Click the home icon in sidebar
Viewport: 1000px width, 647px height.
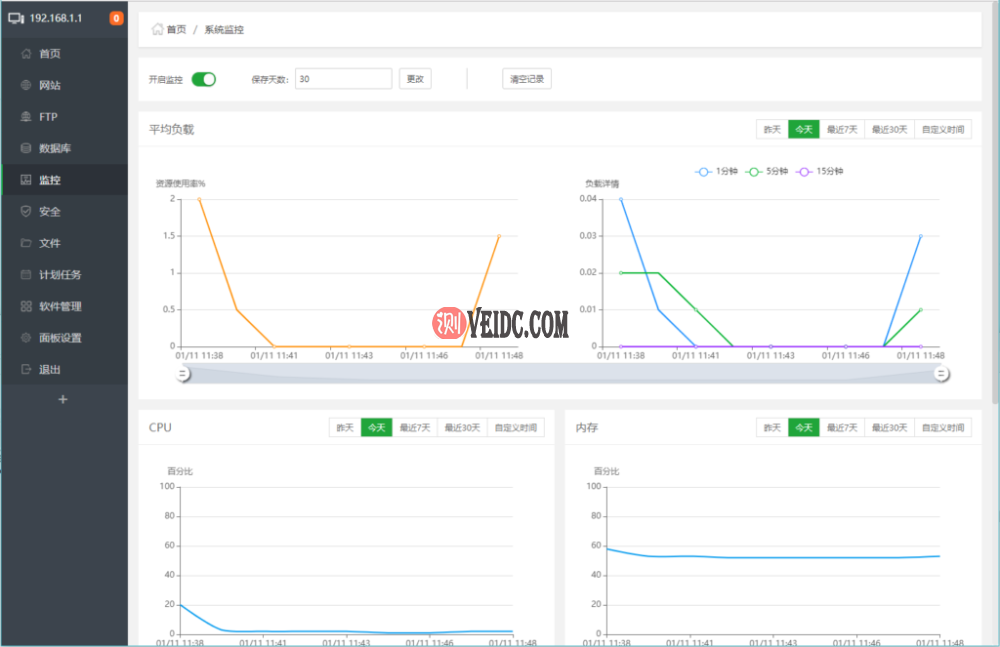(26, 54)
